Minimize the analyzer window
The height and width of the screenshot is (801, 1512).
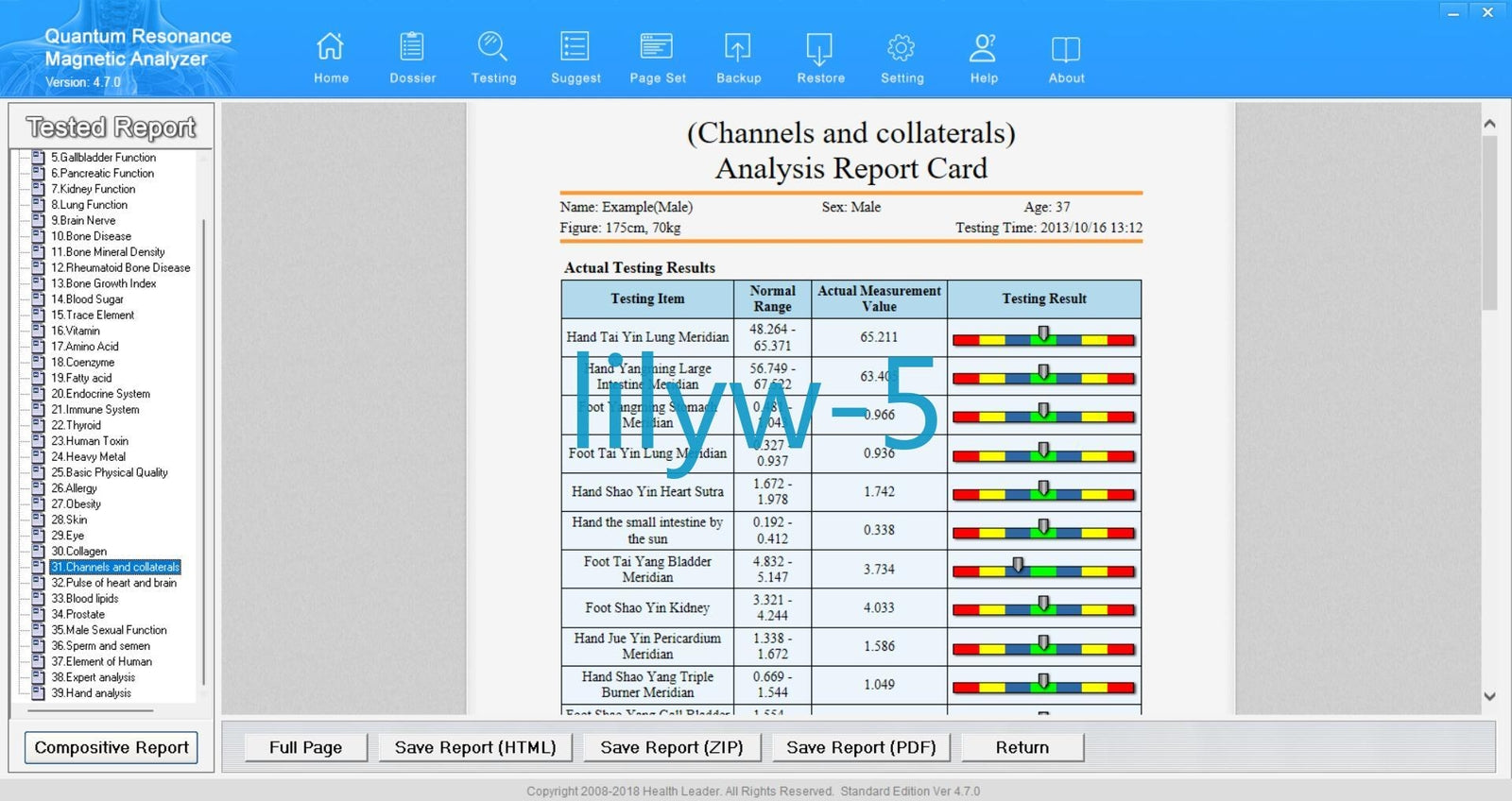pyautogui.click(x=1453, y=12)
